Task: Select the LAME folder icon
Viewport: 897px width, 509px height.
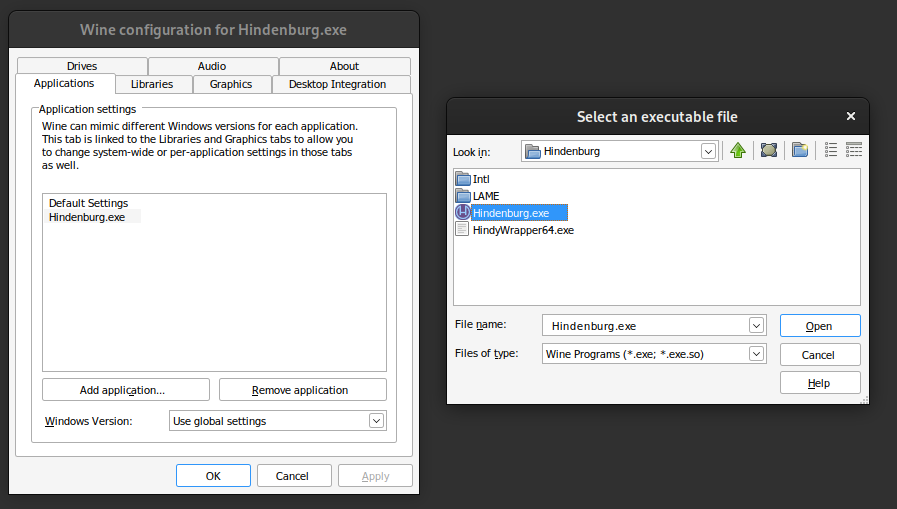Action: tap(463, 196)
